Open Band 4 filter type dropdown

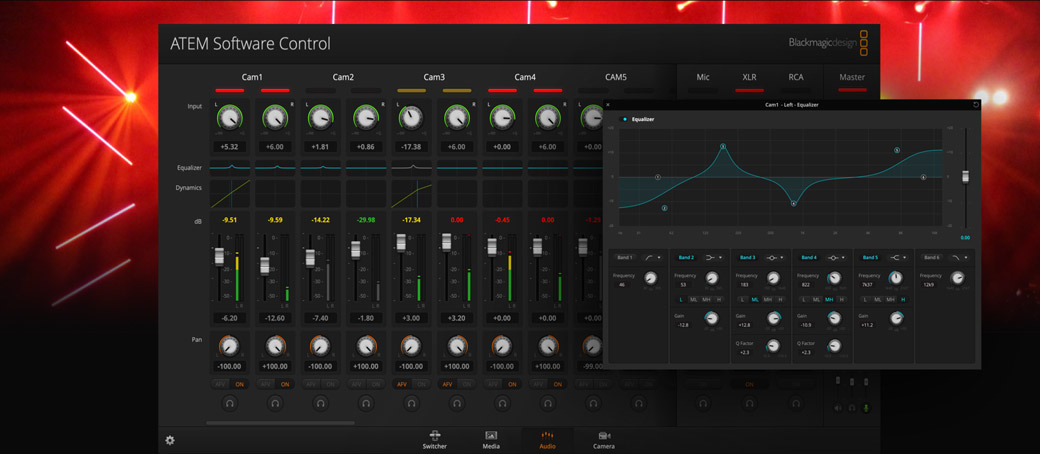click(x=836, y=258)
